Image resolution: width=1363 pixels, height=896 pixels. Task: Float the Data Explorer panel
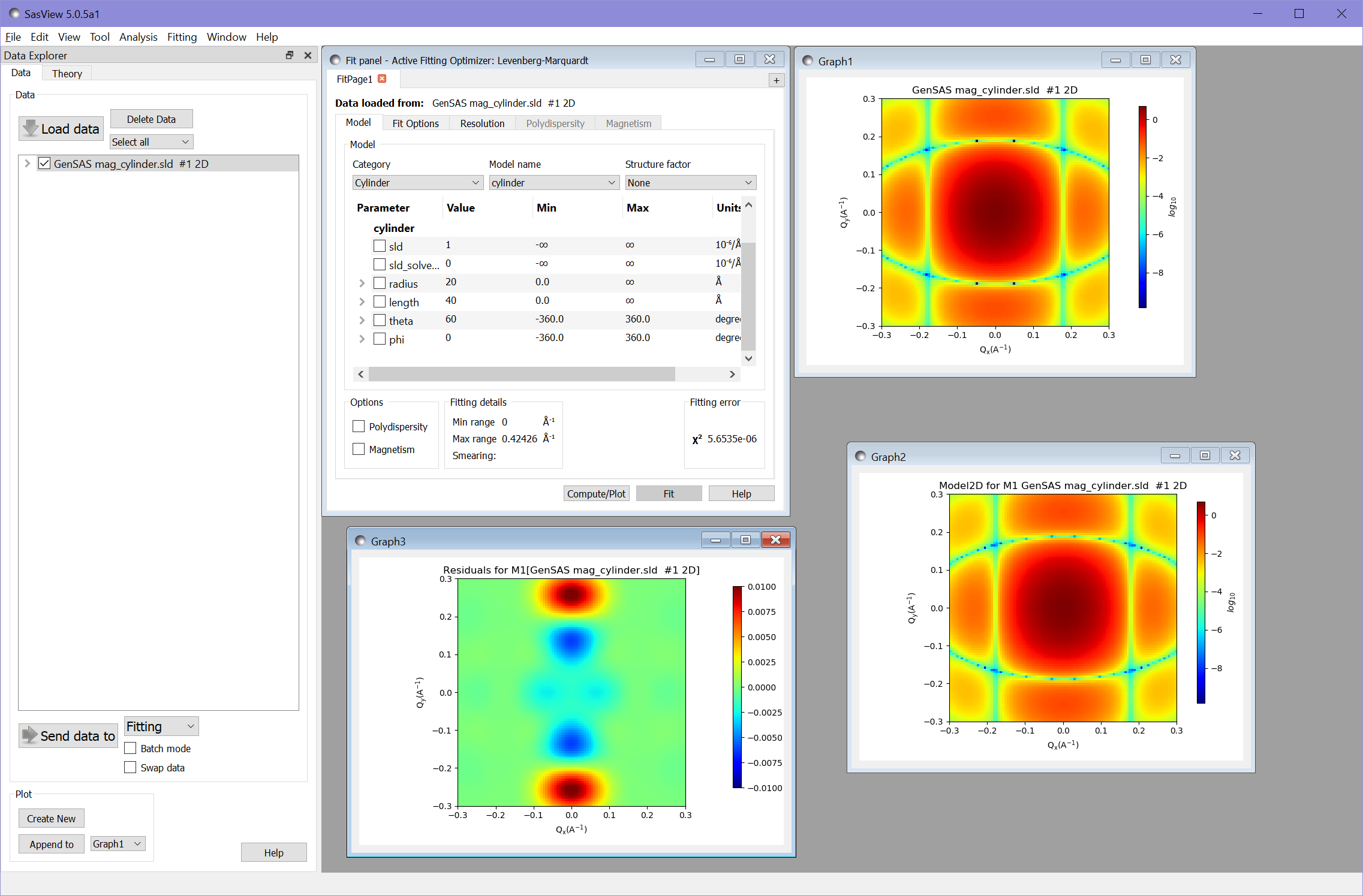point(290,55)
